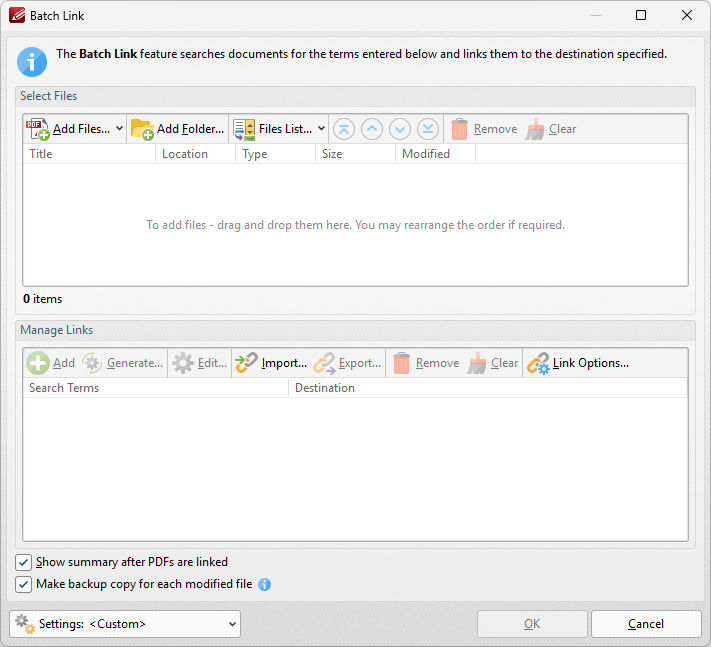The image size is (711, 647).
Task: Click the move-to-top arrow icon
Action: click(x=344, y=129)
